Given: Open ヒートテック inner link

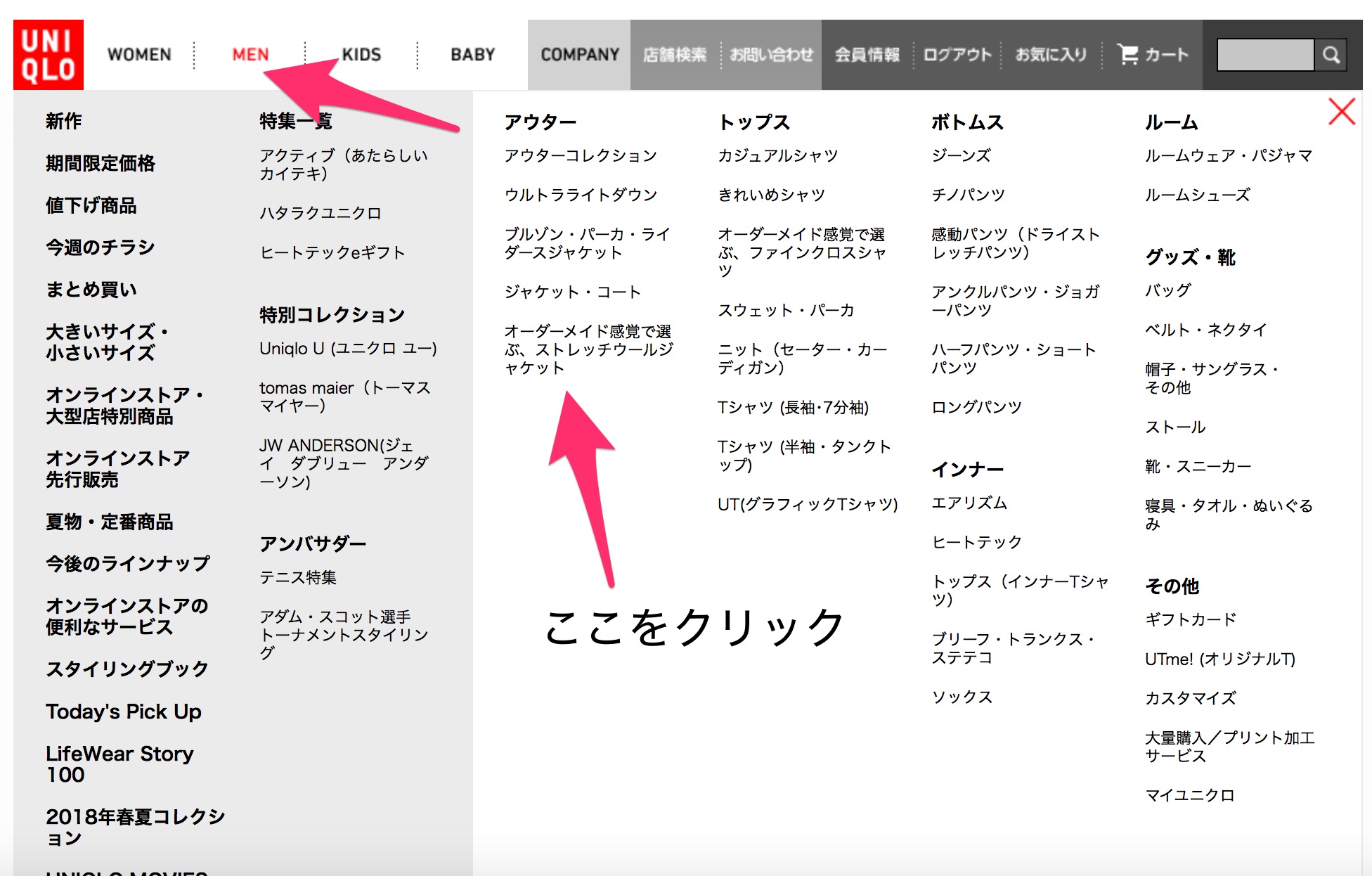Looking at the screenshot, I should click(x=977, y=542).
